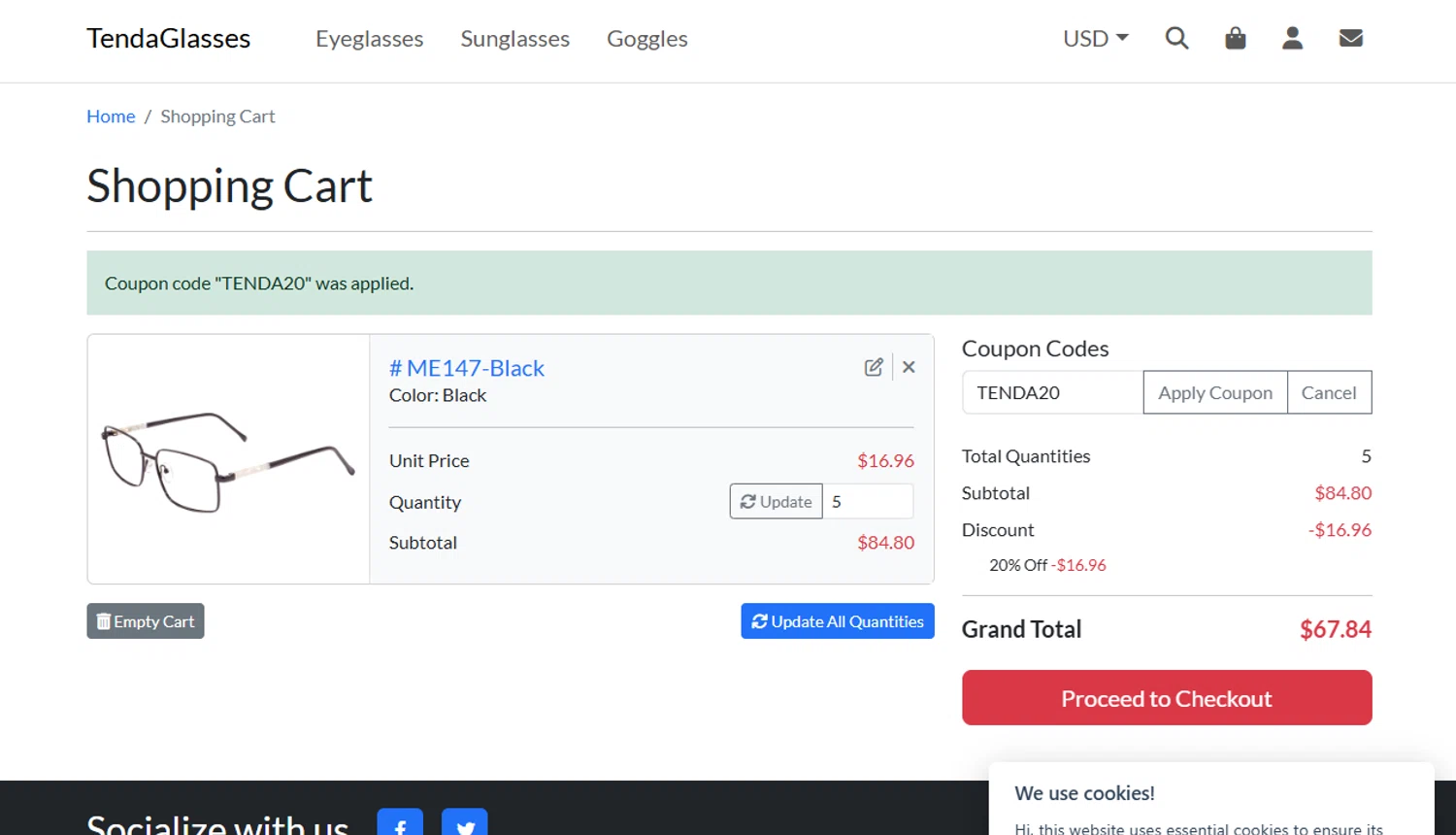
Task: Remove ME147-Black item with X icon
Action: tap(909, 367)
